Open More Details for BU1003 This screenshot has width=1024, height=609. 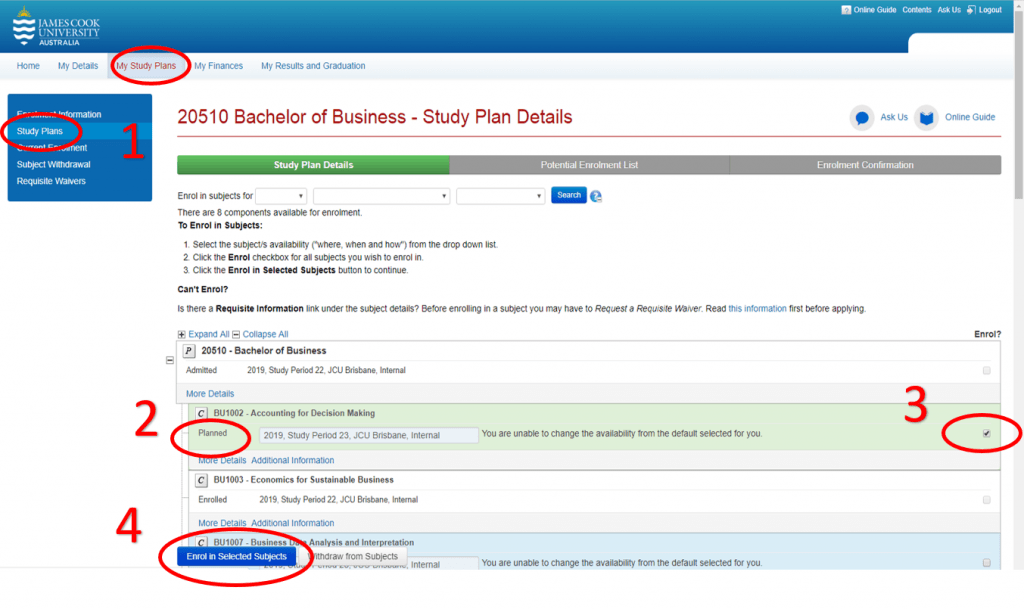tap(222, 523)
